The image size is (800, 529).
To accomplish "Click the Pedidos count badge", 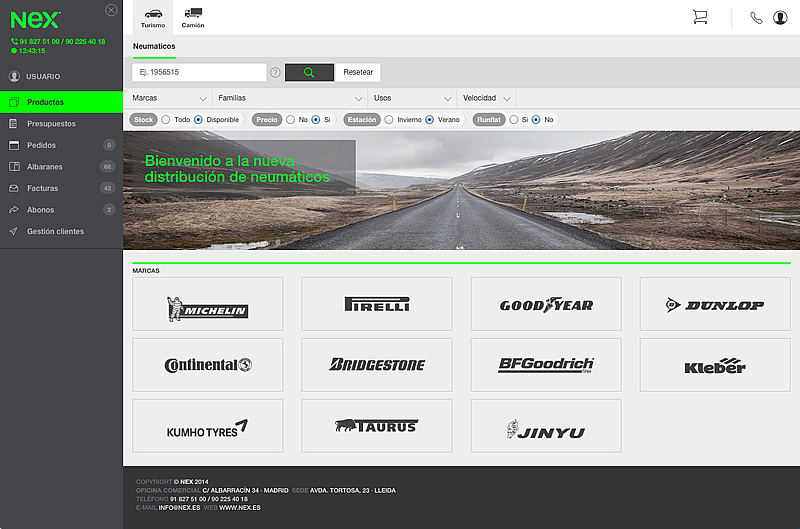I will 109,145.
